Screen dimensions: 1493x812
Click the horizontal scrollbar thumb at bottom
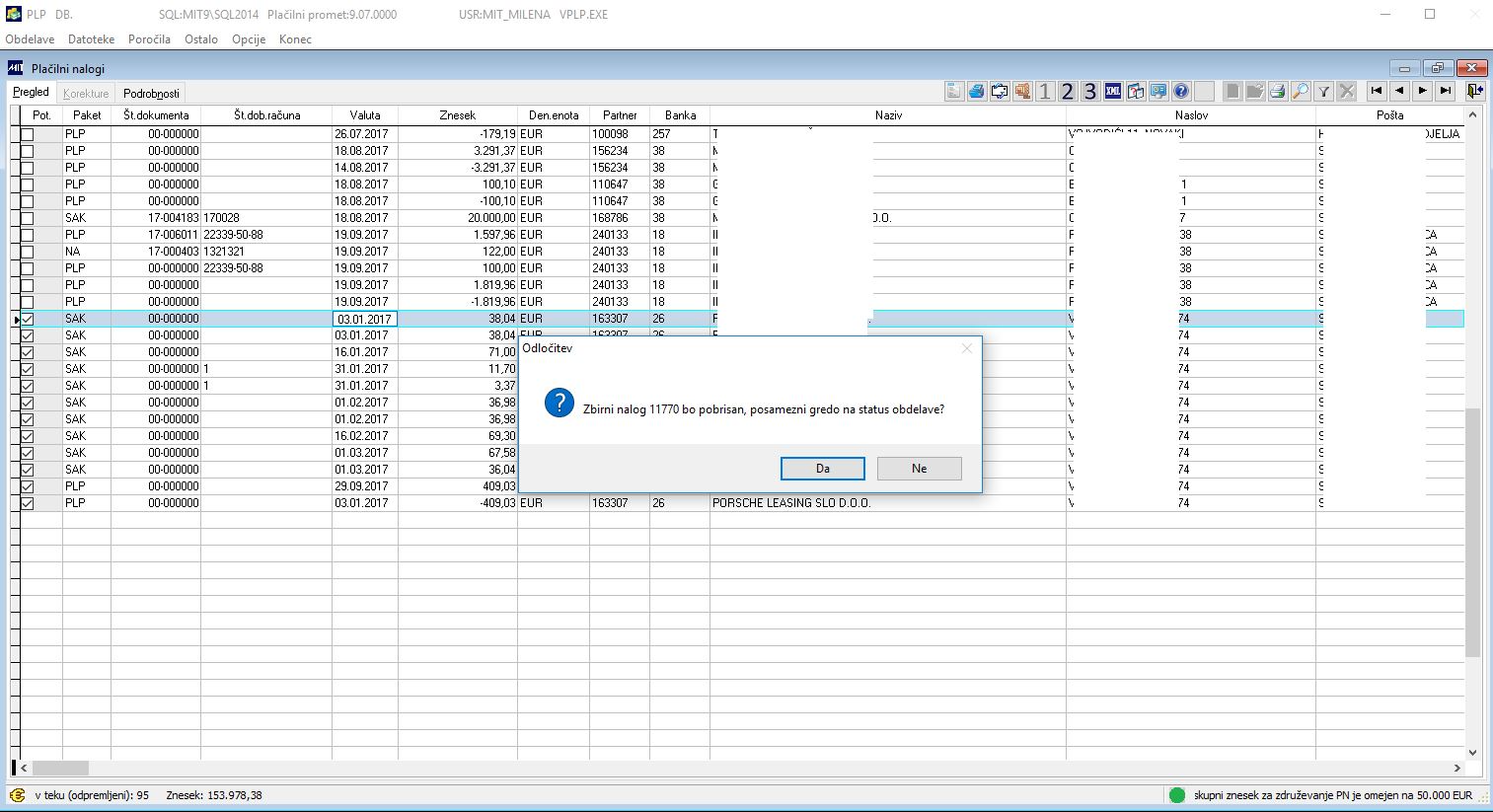click(x=60, y=768)
